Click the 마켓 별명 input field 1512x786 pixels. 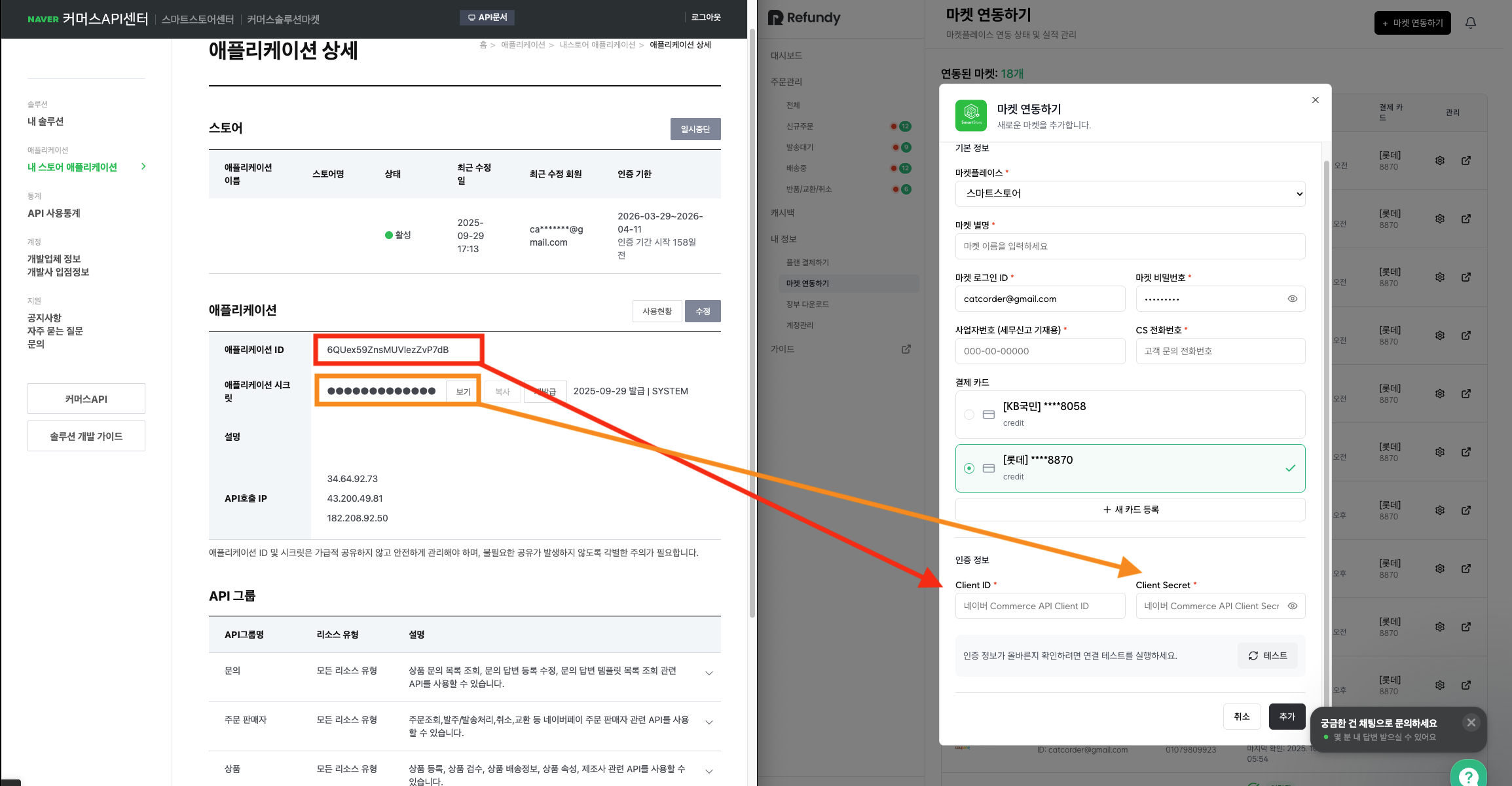(x=1130, y=246)
